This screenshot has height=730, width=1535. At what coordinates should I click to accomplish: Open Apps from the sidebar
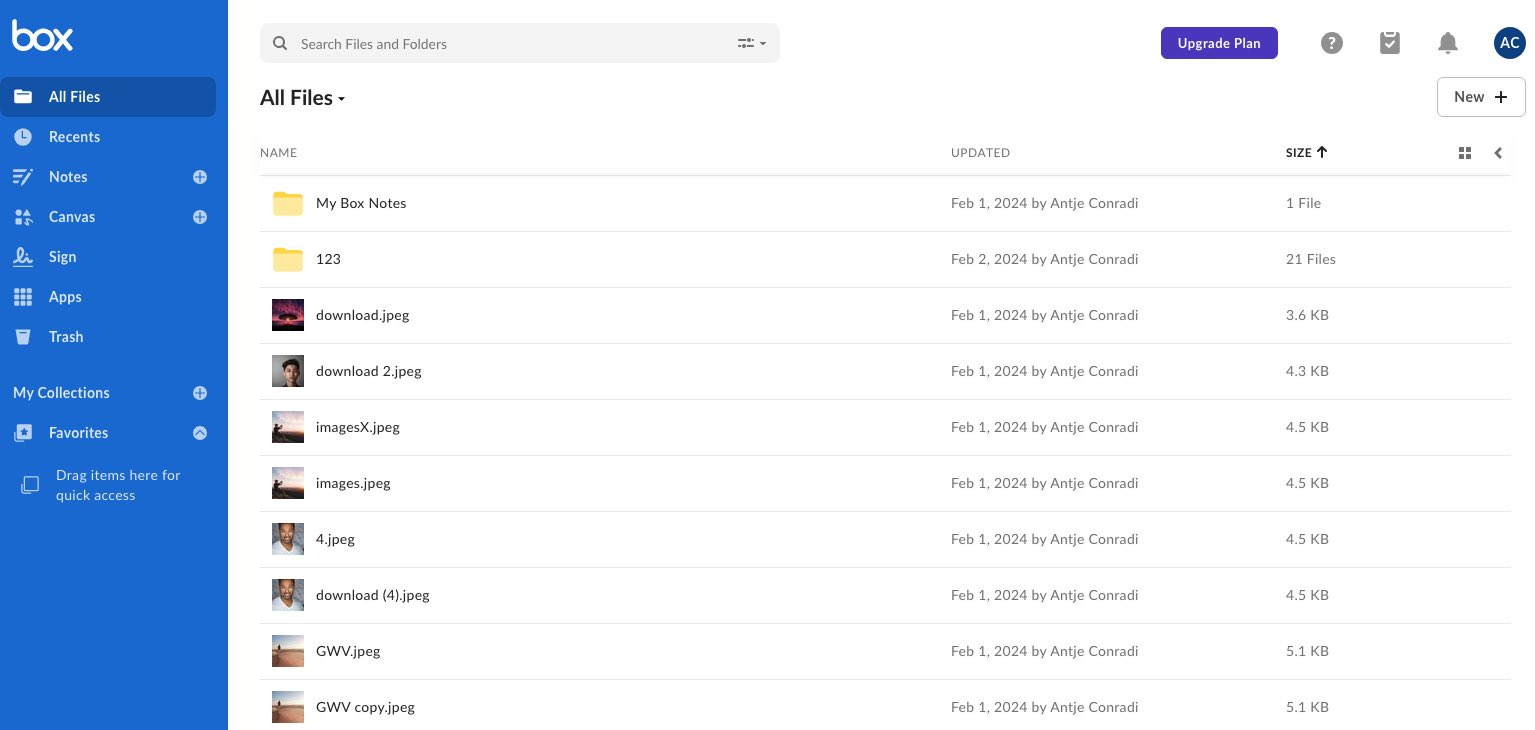coord(65,297)
